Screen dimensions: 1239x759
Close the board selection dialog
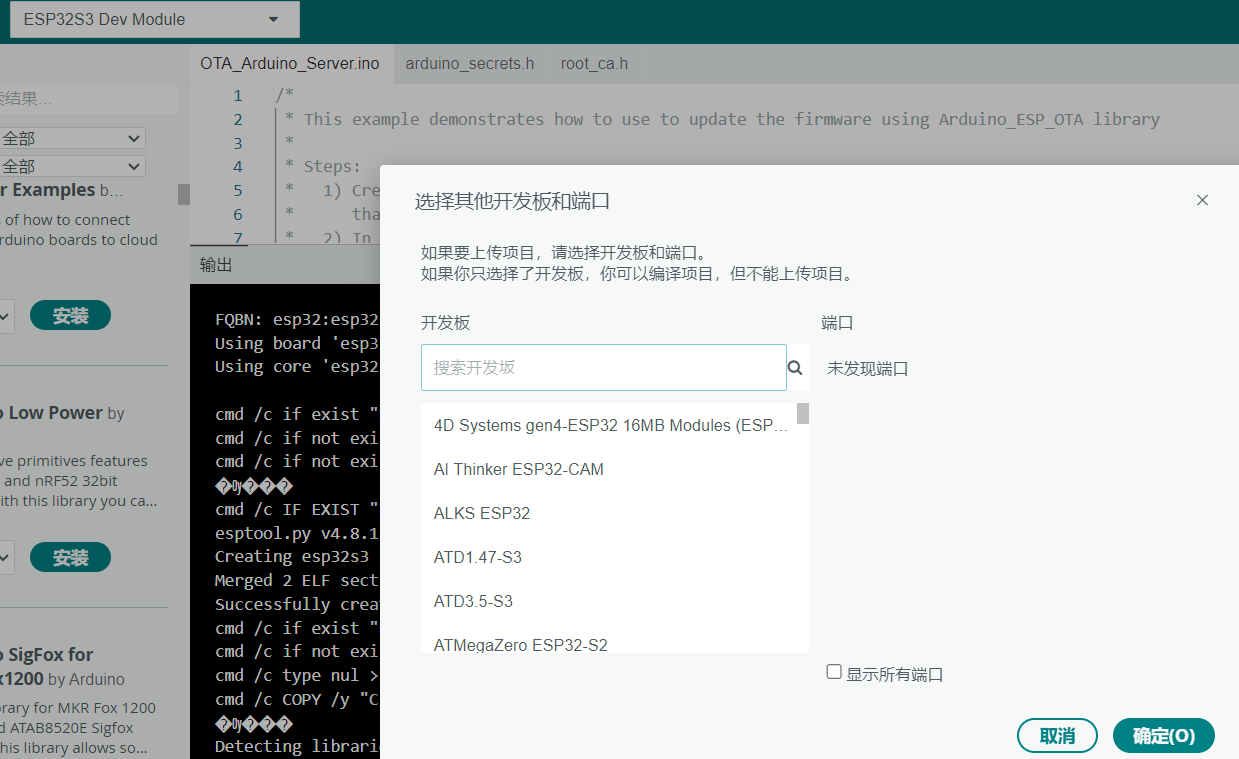[1202, 200]
